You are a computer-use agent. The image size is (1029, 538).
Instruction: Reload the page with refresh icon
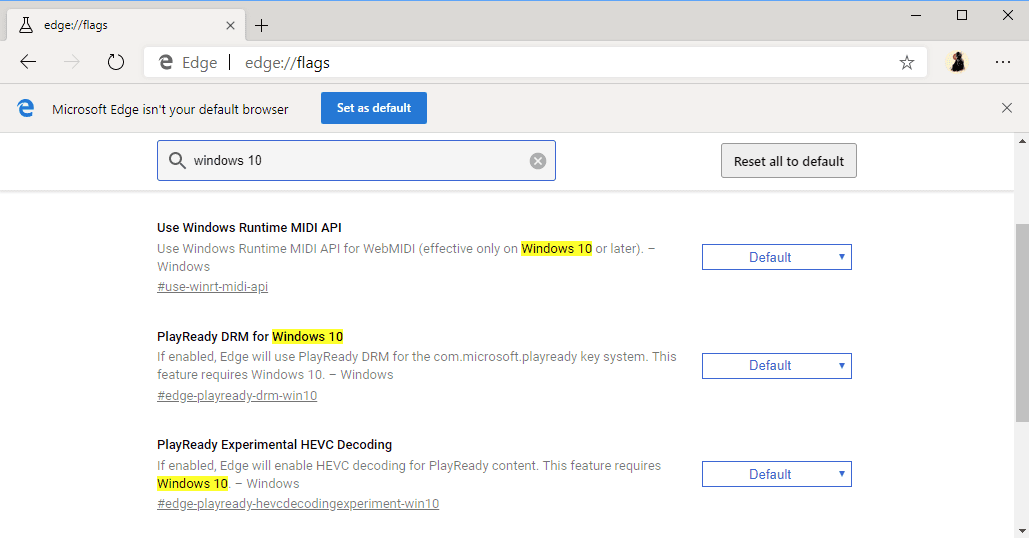(x=116, y=62)
